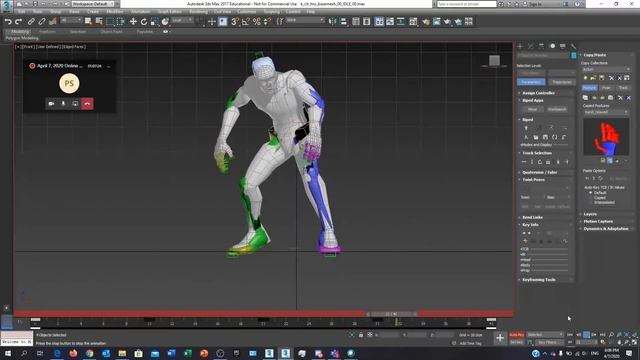This screenshot has height=360, width=640.
Task: Open the Copied Postures dropdown
Action: tap(606, 112)
